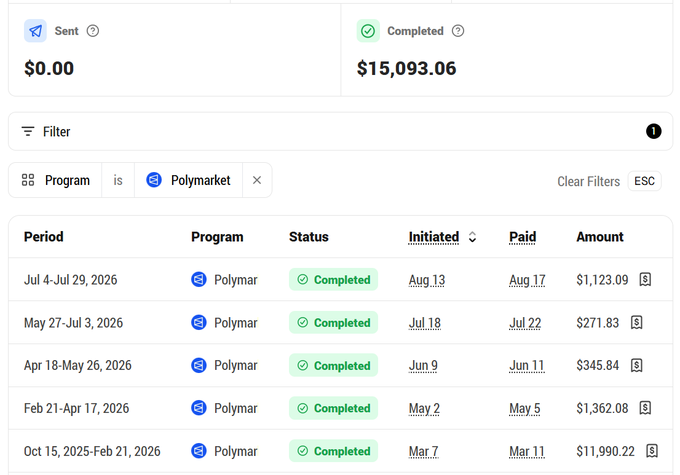Click the Mar 11 paid date
This screenshot has width=680, height=475.
(x=527, y=452)
